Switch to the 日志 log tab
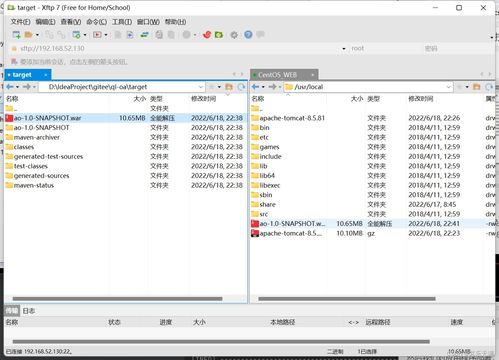This screenshot has width=499, height=360. (x=29, y=311)
